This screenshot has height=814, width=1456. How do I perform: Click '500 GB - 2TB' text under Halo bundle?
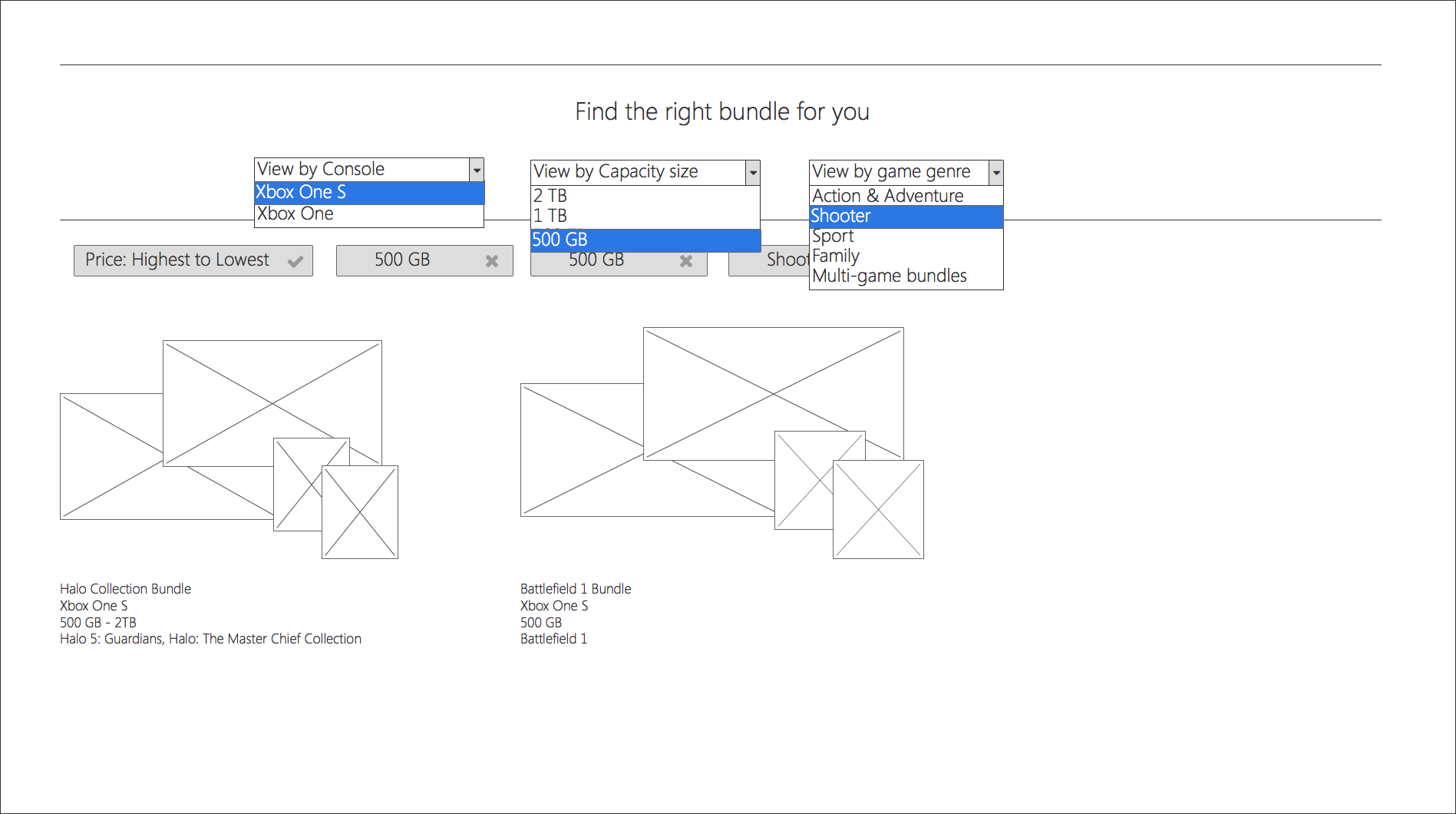point(98,623)
